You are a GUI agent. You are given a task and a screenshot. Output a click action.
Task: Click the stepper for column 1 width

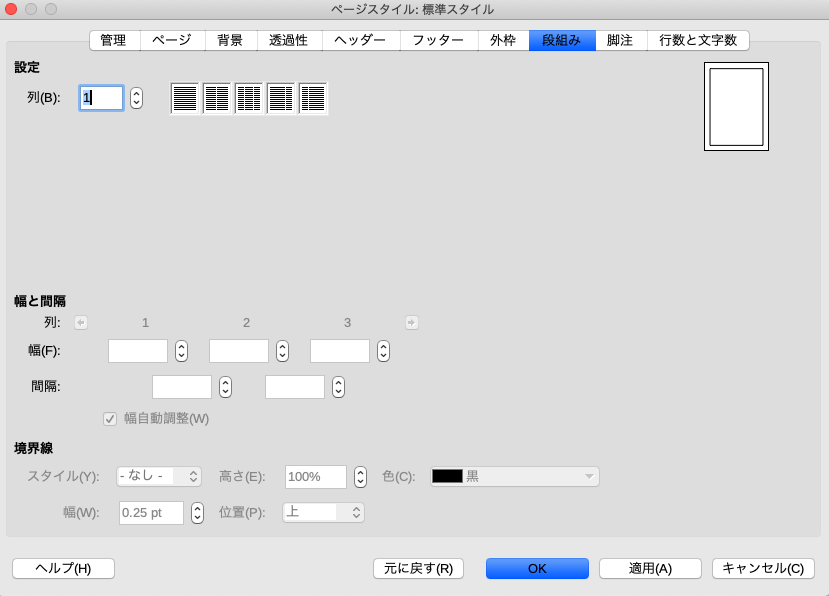point(181,351)
